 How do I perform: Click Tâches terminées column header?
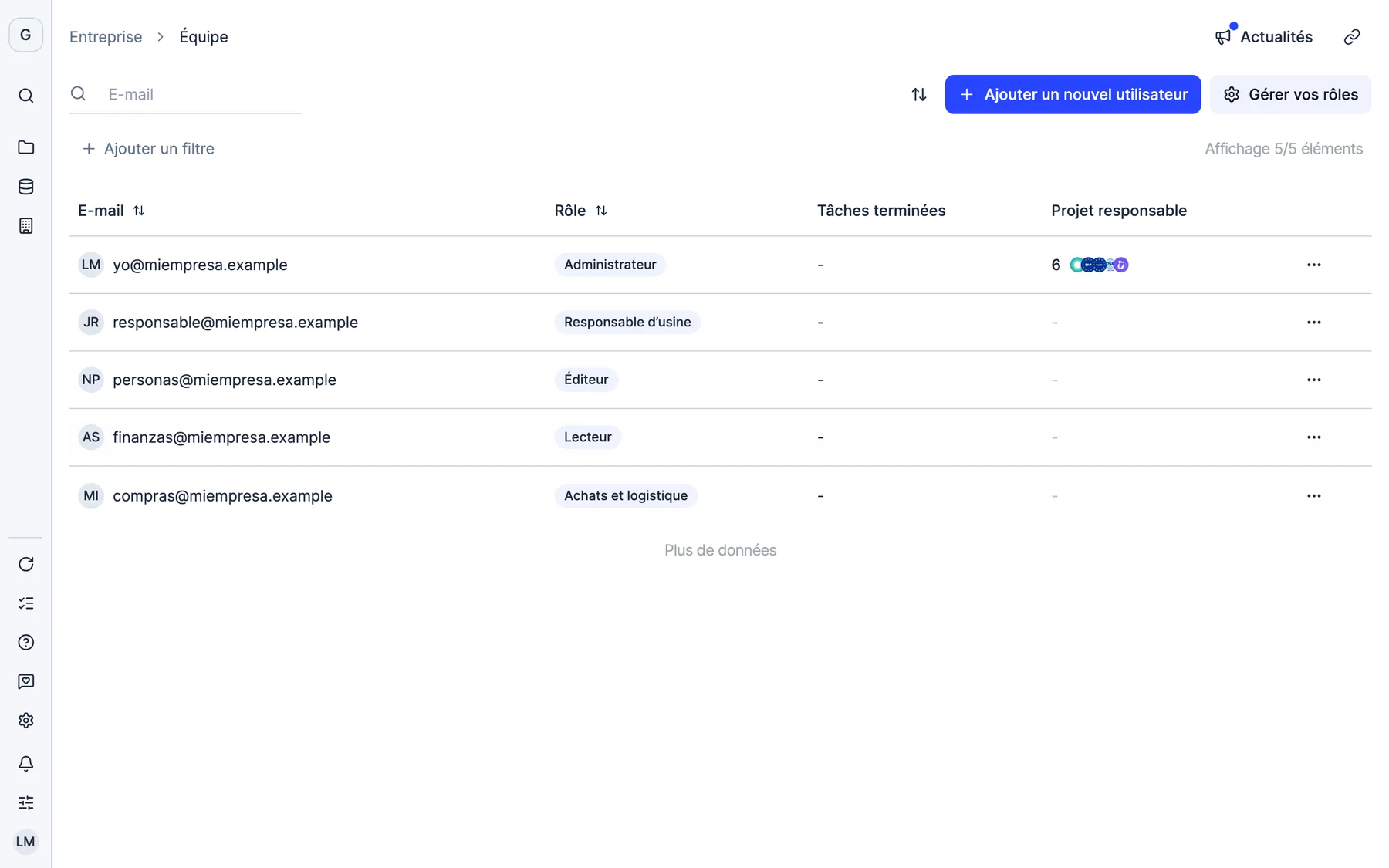tap(881, 211)
